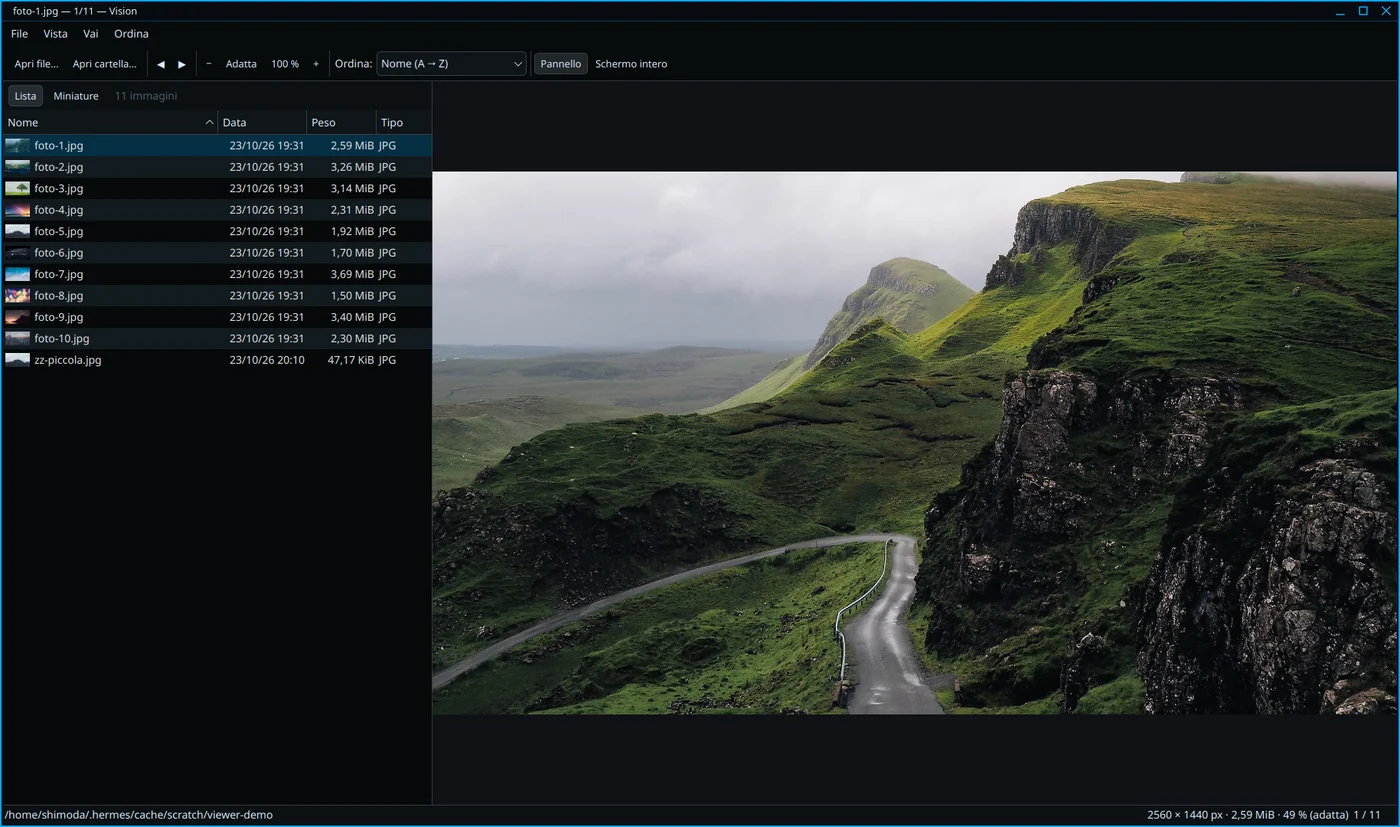Select the foto-9.jpg thumbnail icon
Screen dimensions: 1400x827
click(x=17, y=317)
